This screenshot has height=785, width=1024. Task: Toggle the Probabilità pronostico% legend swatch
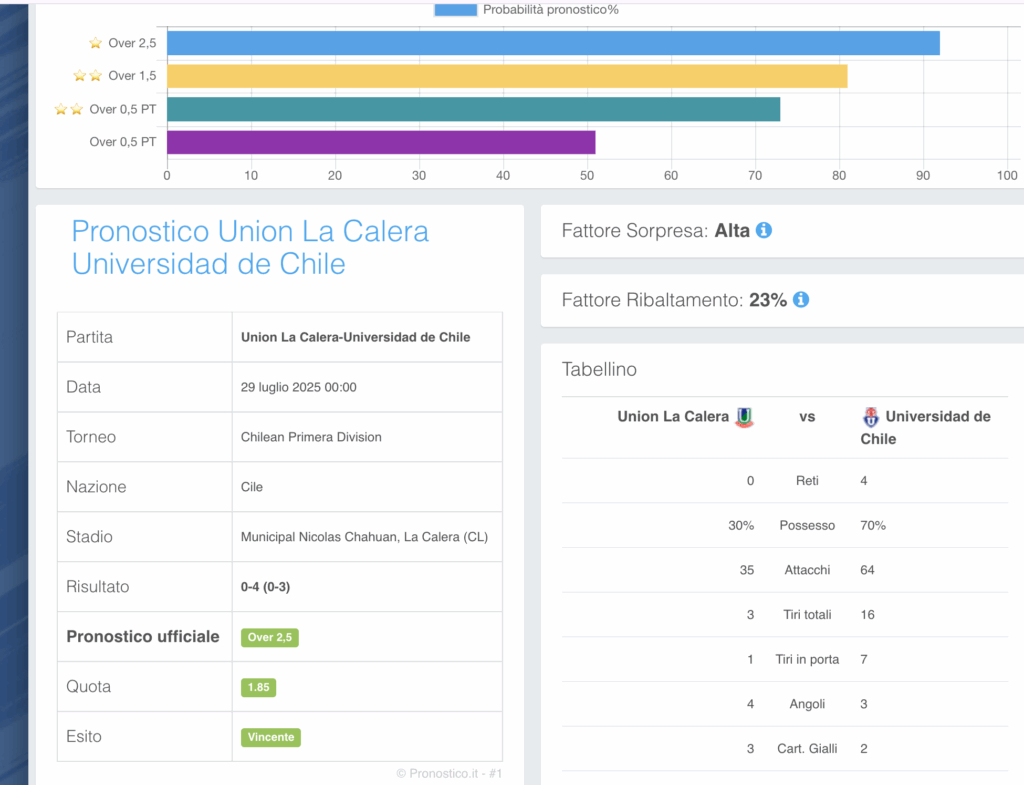point(455,9)
